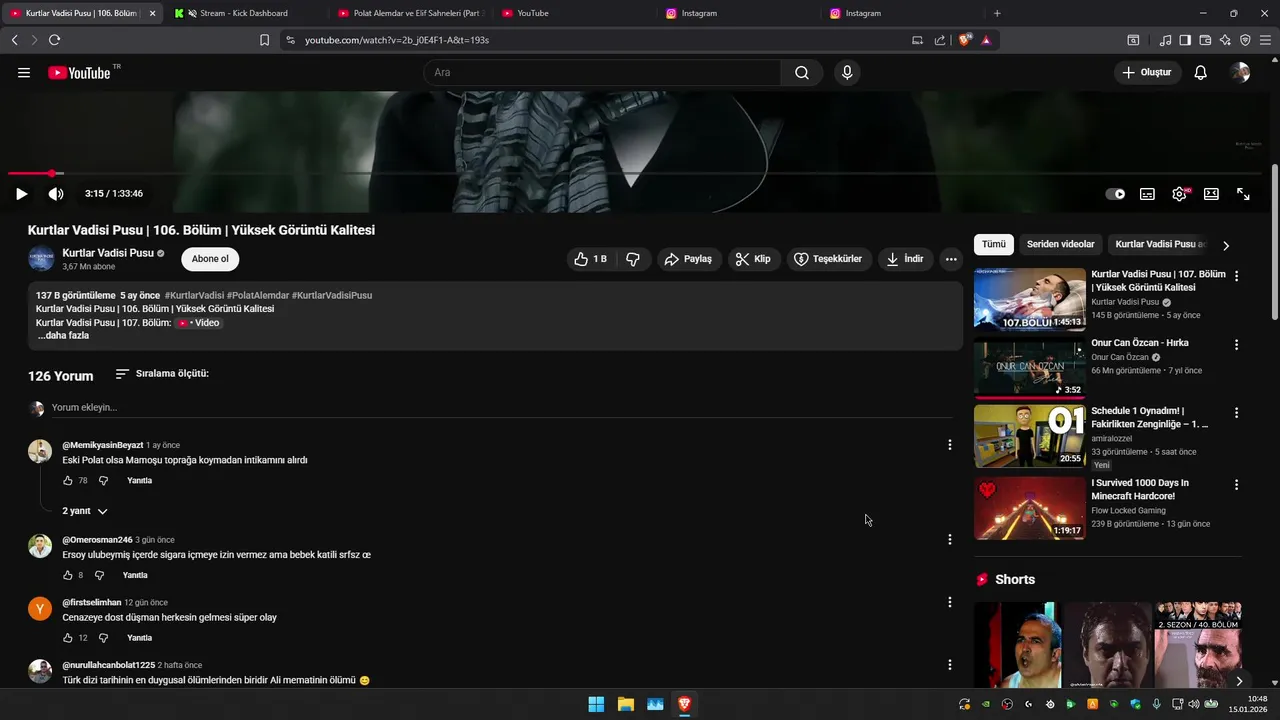
Task: Expand the 2 yanıt replies
Action: [85, 511]
